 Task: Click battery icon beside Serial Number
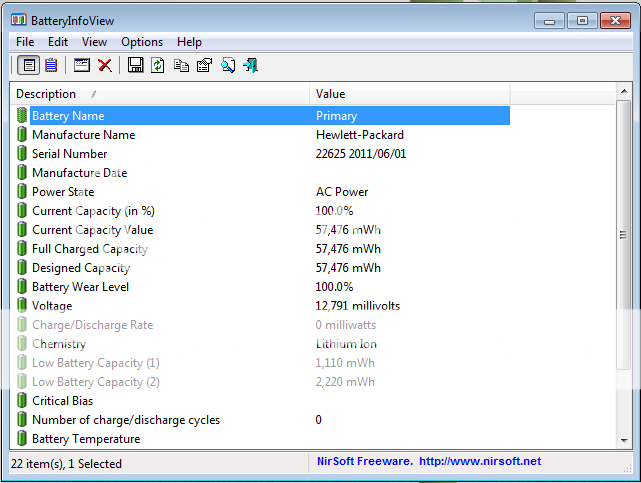pos(22,154)
